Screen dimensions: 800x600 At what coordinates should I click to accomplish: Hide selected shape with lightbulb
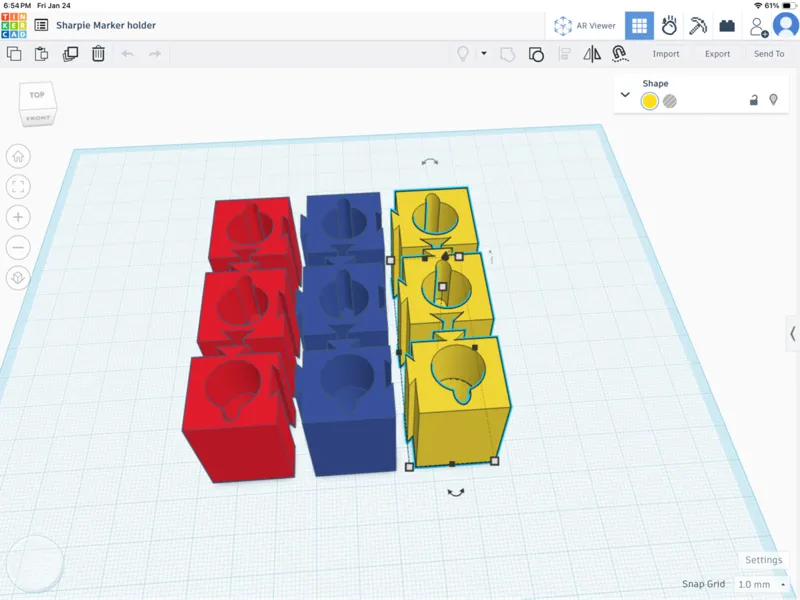coord(773,99)
